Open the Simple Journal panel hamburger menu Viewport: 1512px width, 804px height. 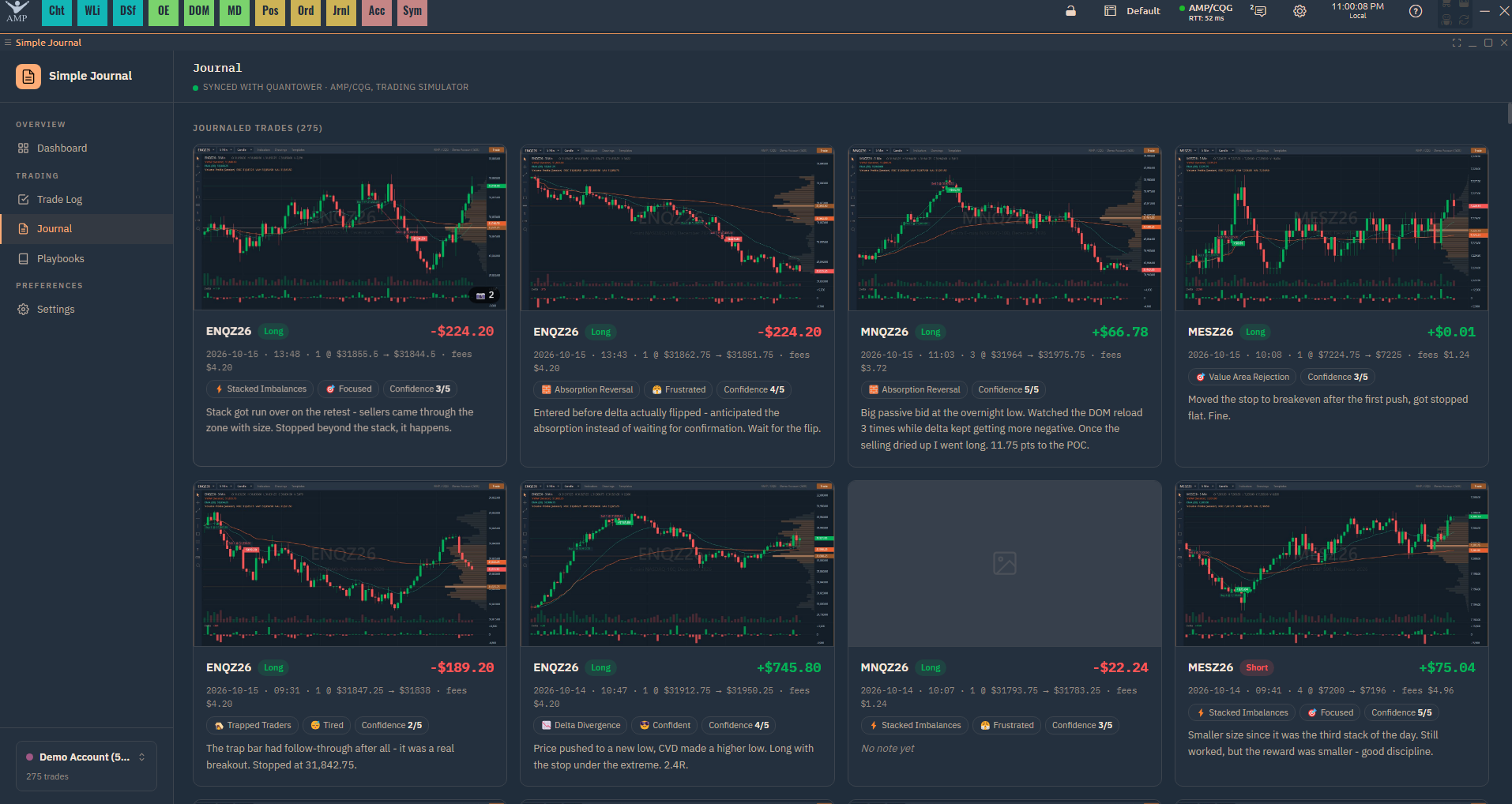click(x=8, y=43)
